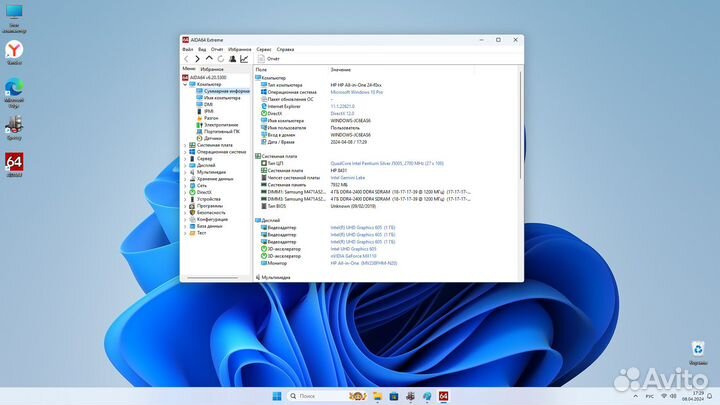Screen dimensions: 720x405
Task: Expand the Сервер tree node
Action: [185, 158]
